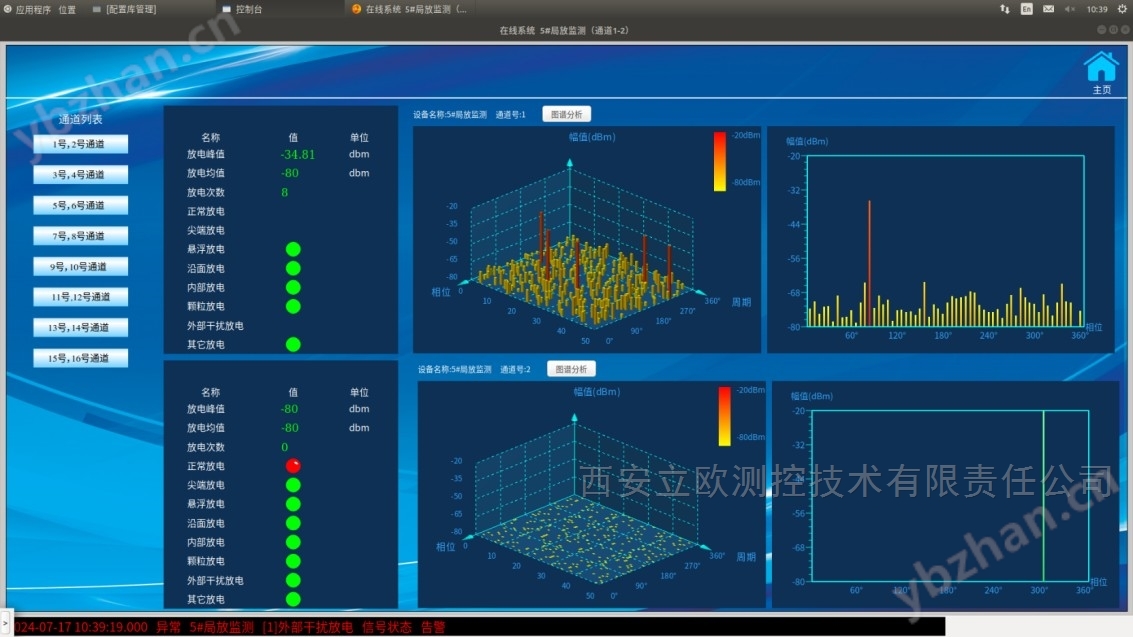The height and width of the screenshot is (637, 1133).
Task: Select 1号,2号通道 from channel list
Action: [x=81, y=144]
